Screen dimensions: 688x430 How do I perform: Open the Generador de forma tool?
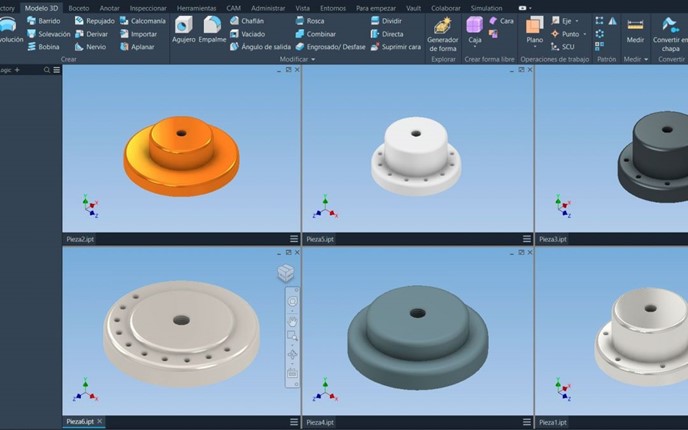tap(443, 34)
